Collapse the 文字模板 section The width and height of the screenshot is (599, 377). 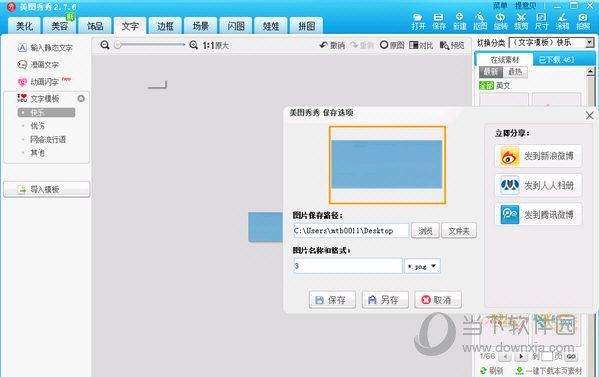81,99
